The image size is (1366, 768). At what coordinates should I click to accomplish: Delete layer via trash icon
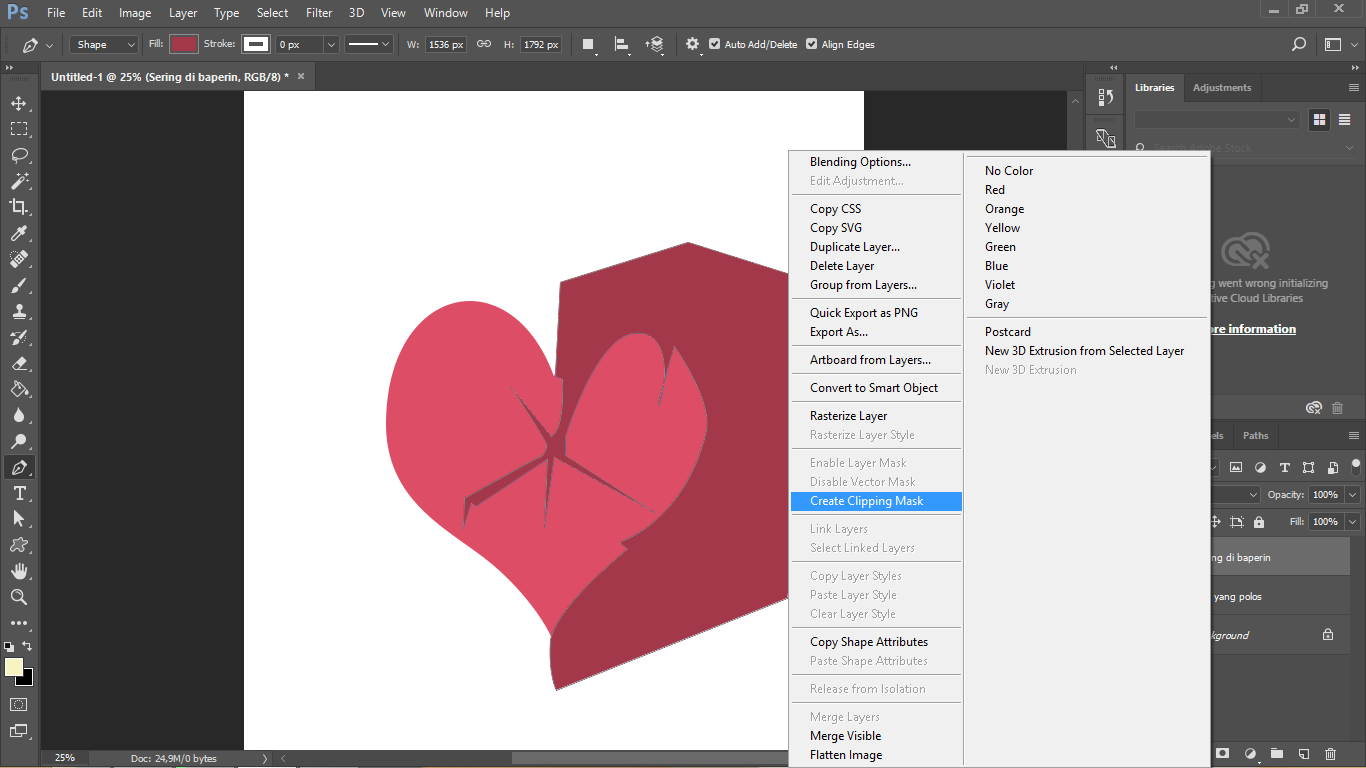(x=1330, y=754)
